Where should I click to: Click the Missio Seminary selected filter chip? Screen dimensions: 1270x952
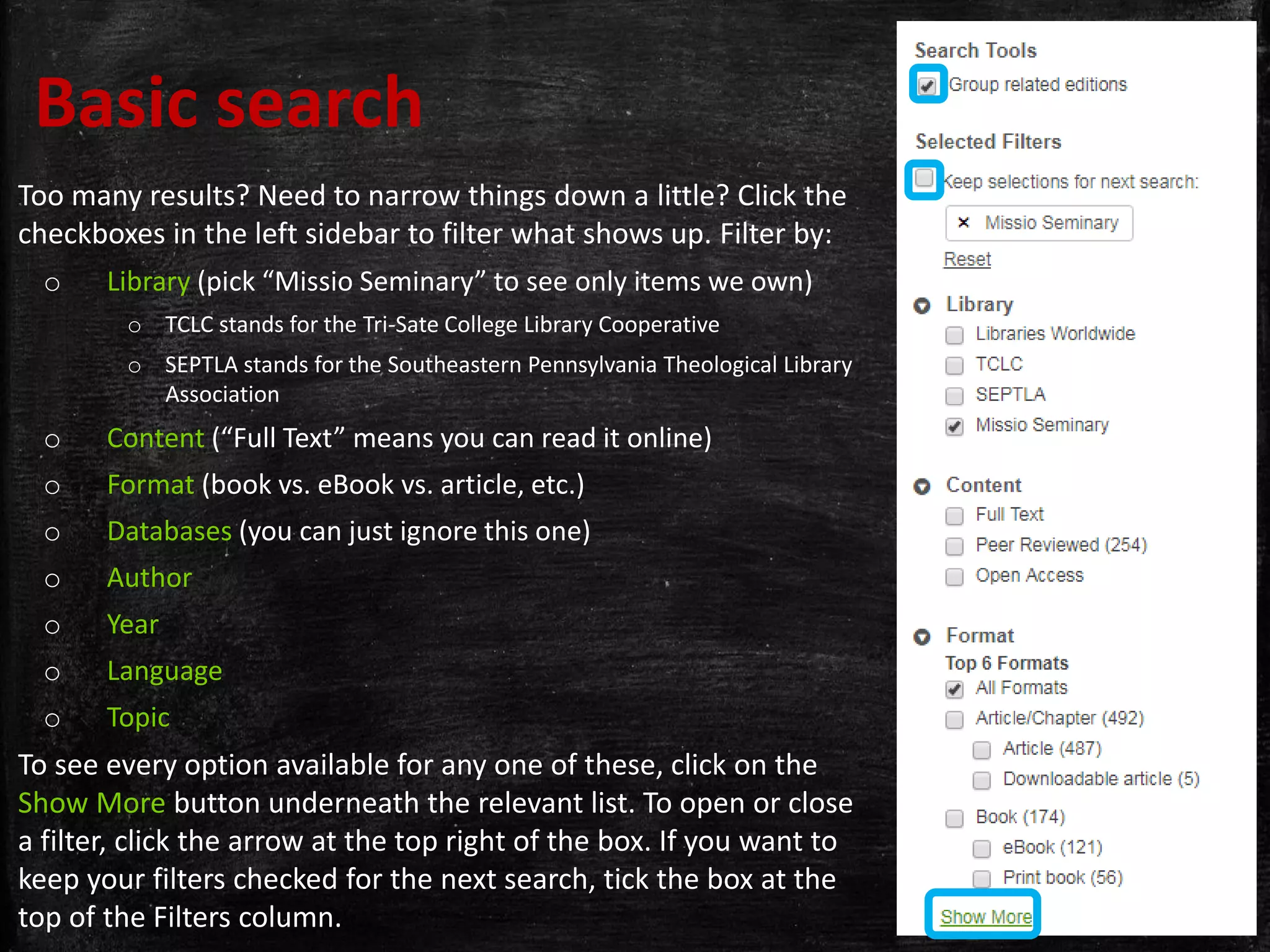(x=1039, y=223)
